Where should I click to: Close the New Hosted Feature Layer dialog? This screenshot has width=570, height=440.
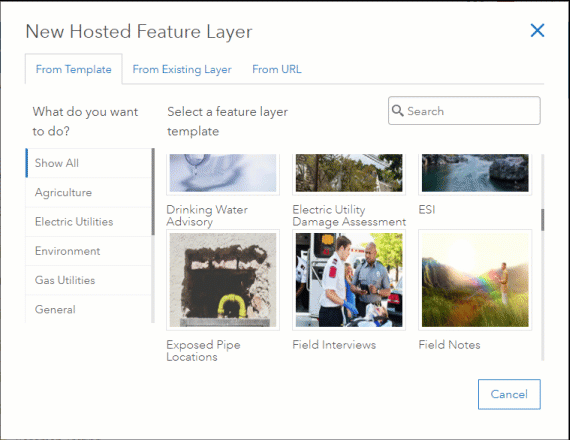point(537,31)
